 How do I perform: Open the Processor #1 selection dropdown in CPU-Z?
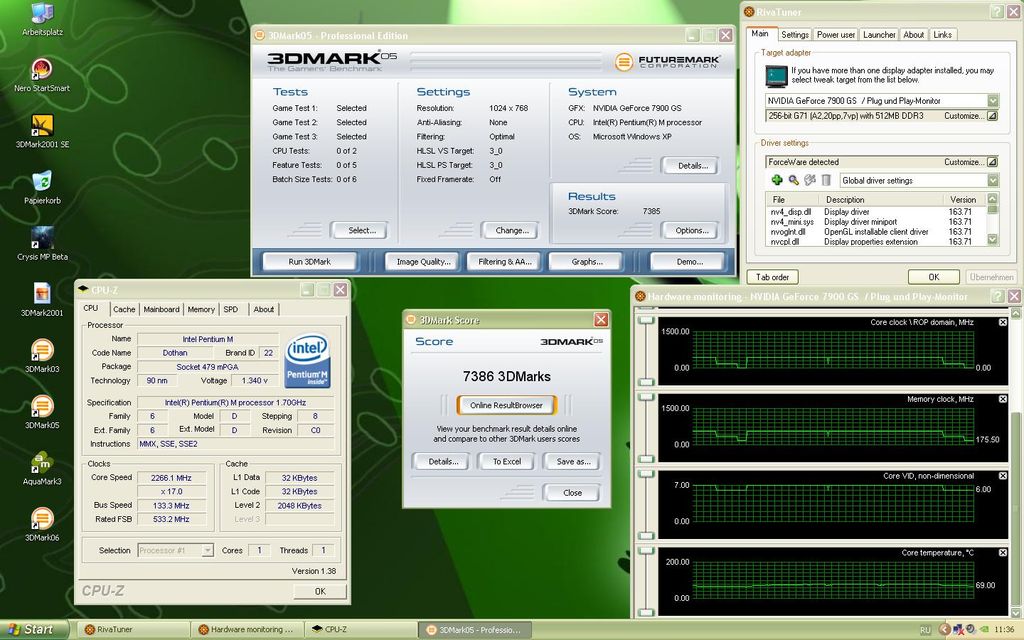click(x=207, y=551)
